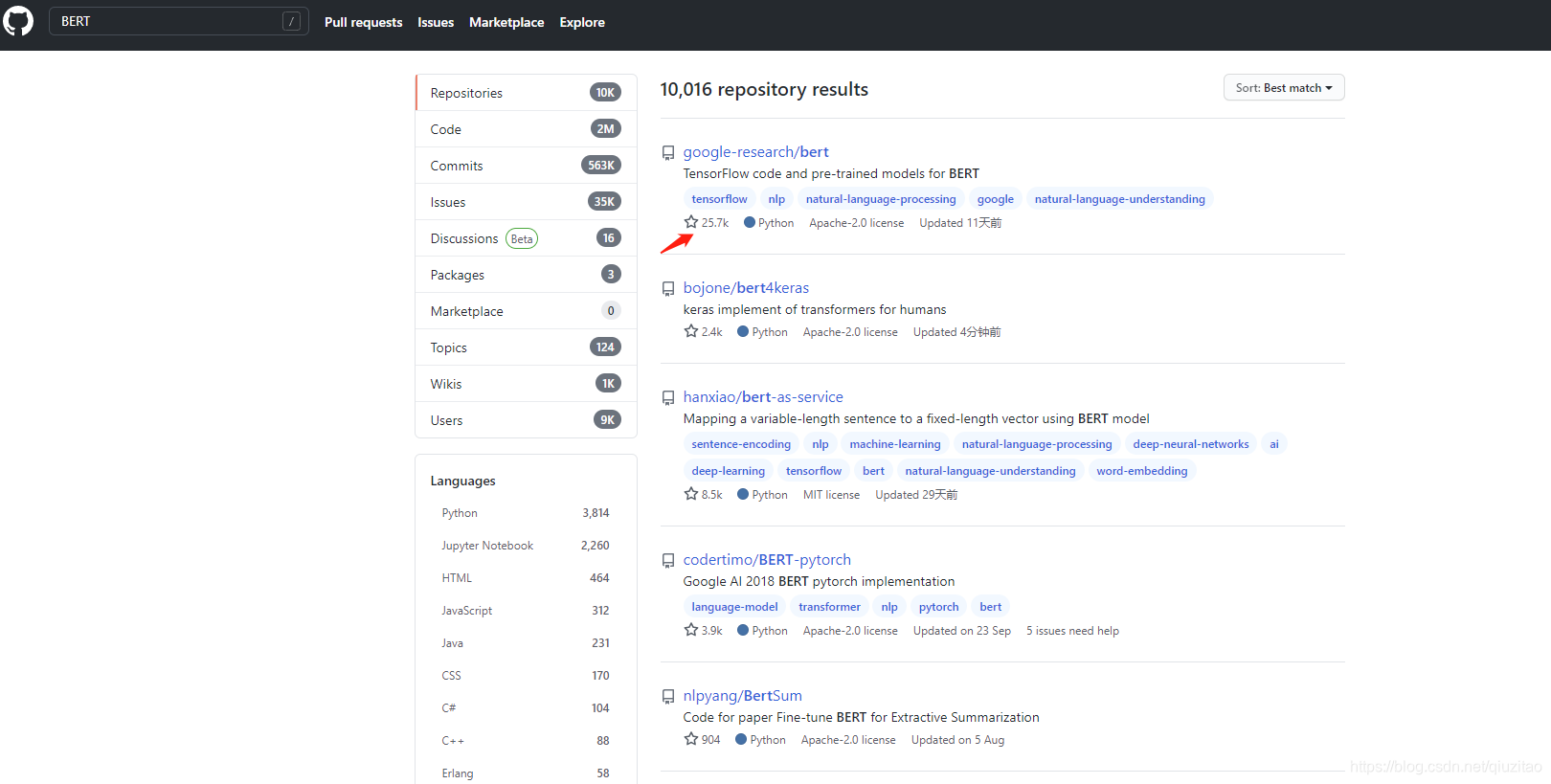This screenshot has width=1551, height=784.
Task: Open Pull requests in the top navigation
Action: (363, 22)
